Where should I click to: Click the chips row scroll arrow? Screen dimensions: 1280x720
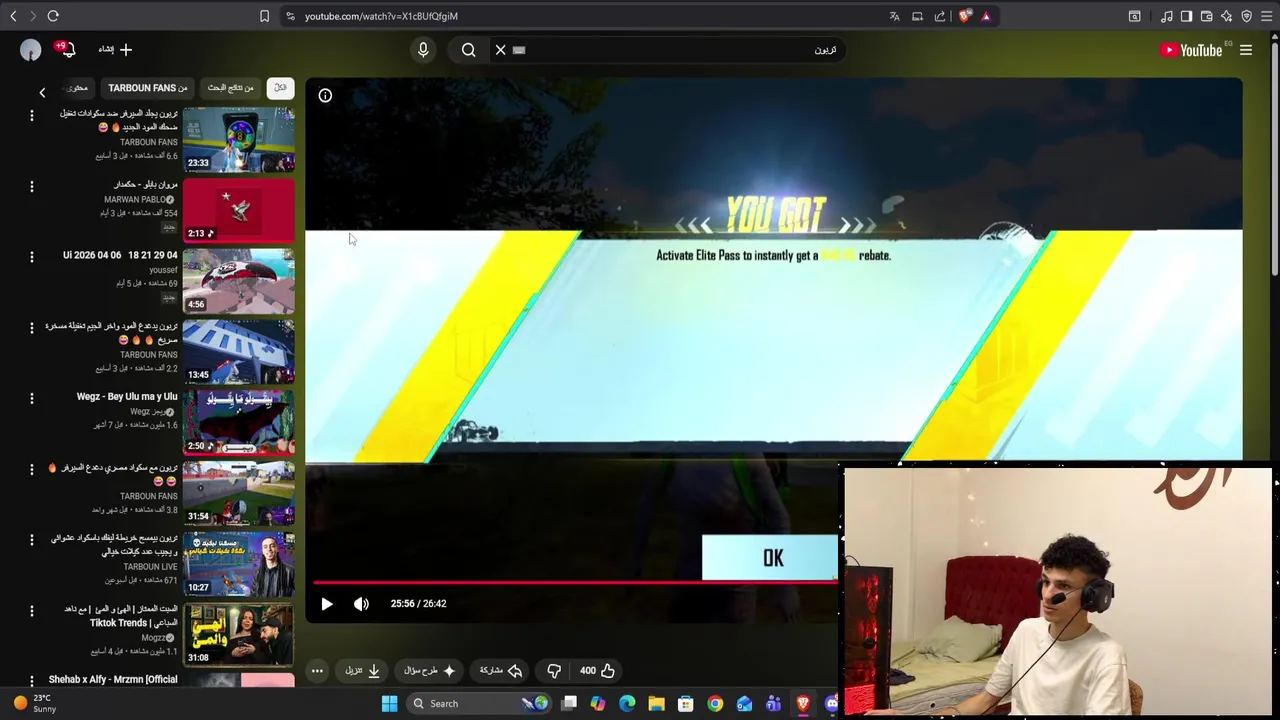click(42, 93)
